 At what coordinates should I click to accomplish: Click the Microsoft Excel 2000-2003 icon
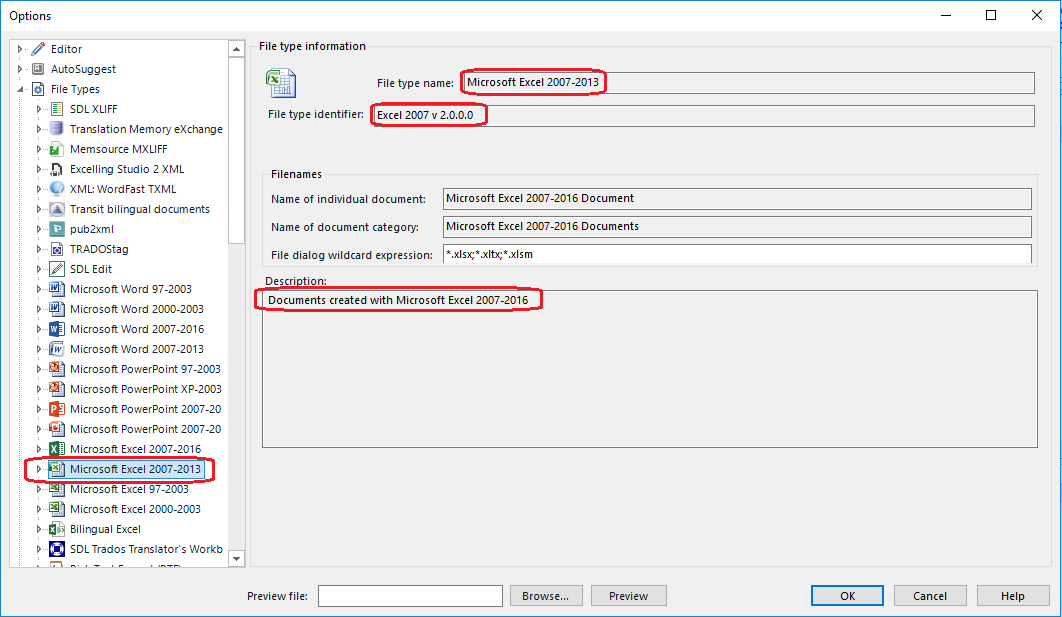coord(58,509)
